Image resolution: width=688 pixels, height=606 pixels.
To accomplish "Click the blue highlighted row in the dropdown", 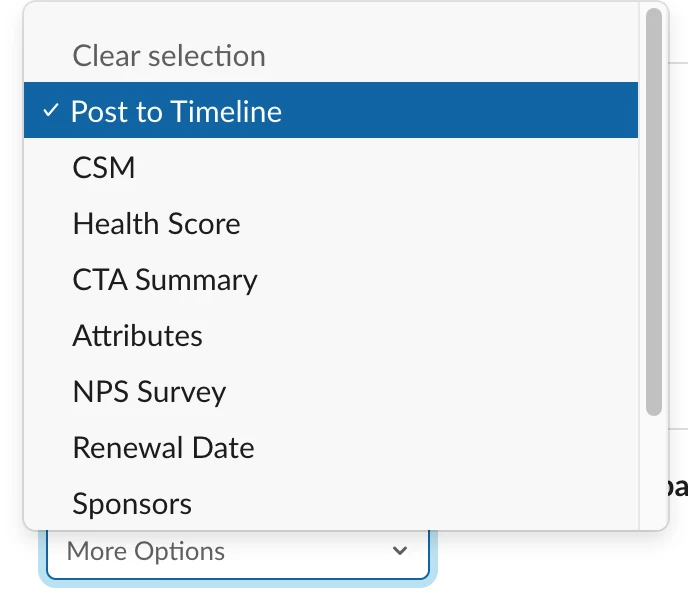I will pyautogui.click(x=331, y=110).
